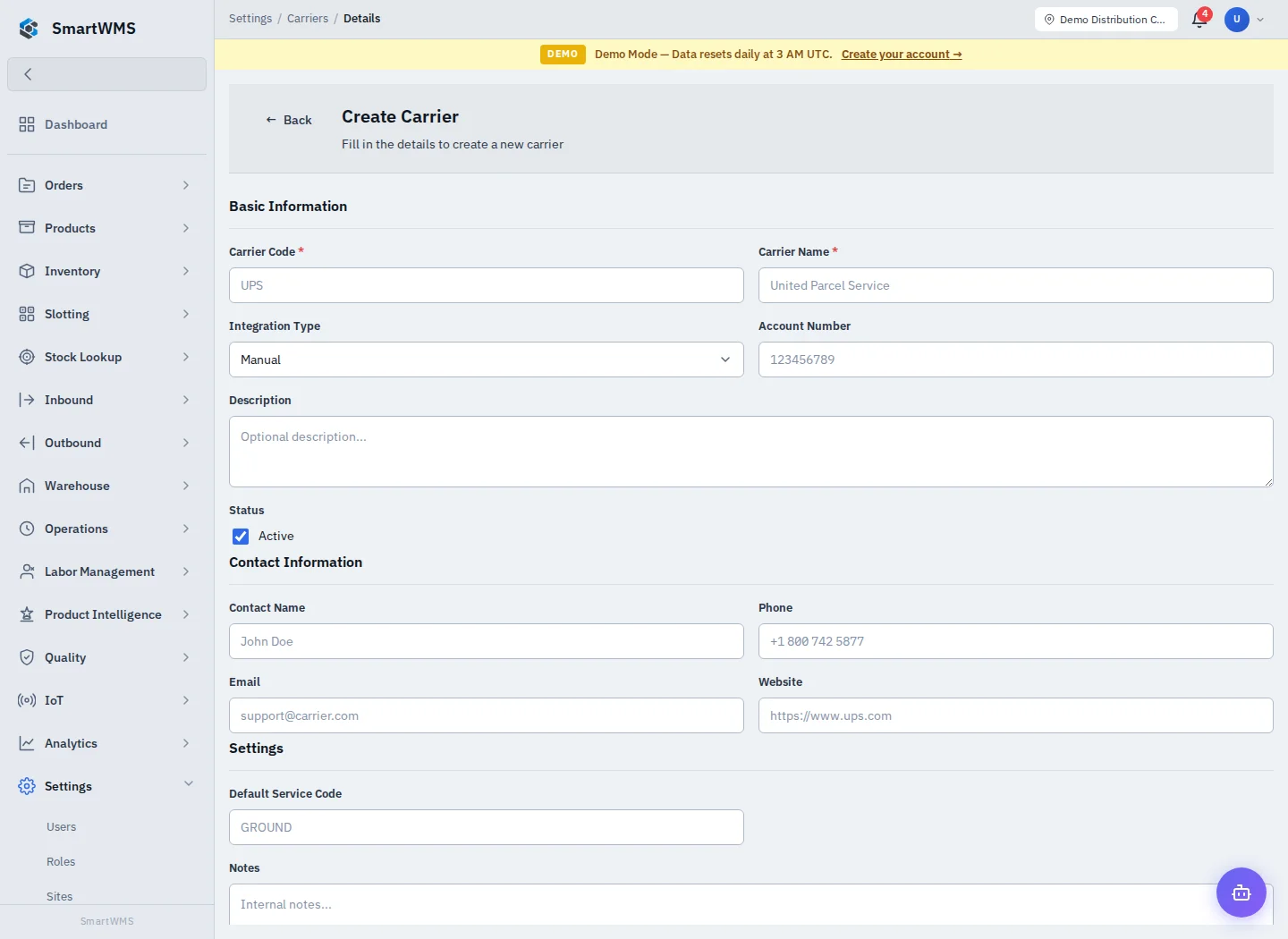
Task: Expand the Product Intelligence chevron
Action: pos(186,614)
